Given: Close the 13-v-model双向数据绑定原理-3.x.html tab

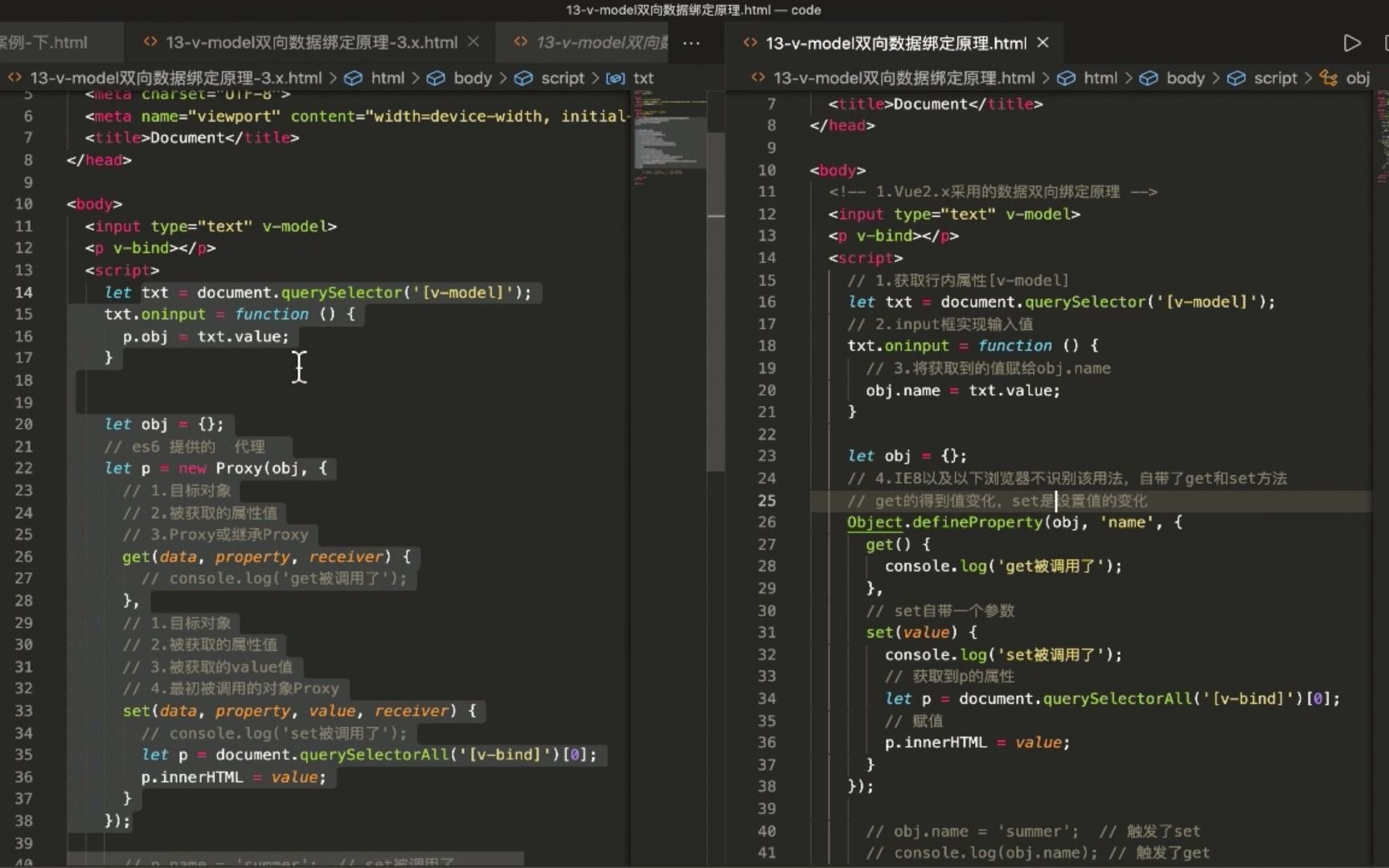Looking at the screenshot, I should [x=474, y=43].
